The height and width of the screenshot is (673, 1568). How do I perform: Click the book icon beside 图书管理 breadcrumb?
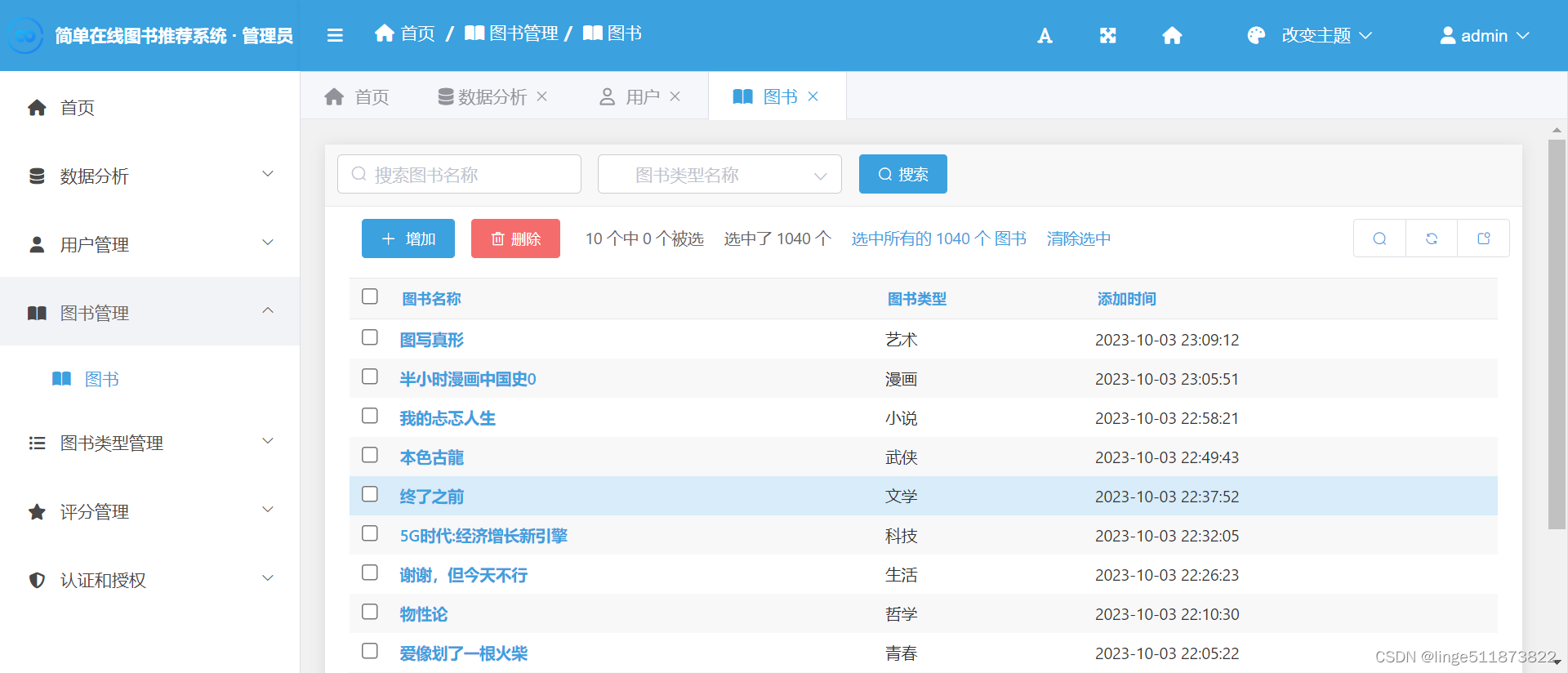point(474,33)
